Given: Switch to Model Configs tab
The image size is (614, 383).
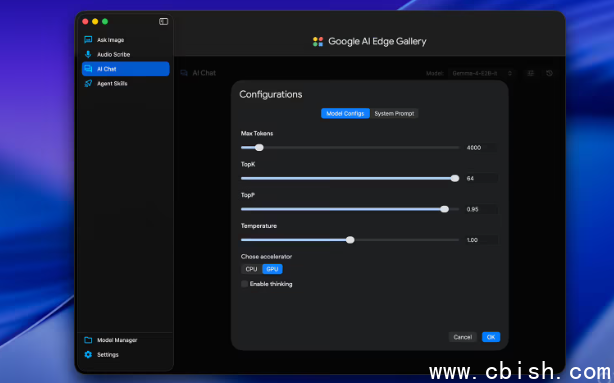Looking at the screenshot, I should [x=345, y=114].
